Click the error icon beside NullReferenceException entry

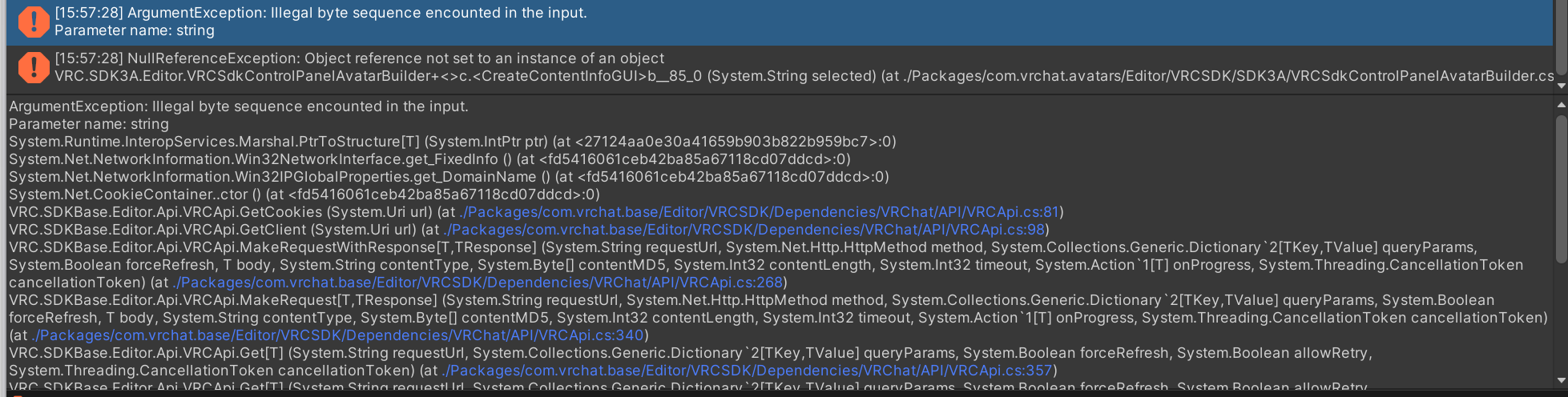(34, 67)
